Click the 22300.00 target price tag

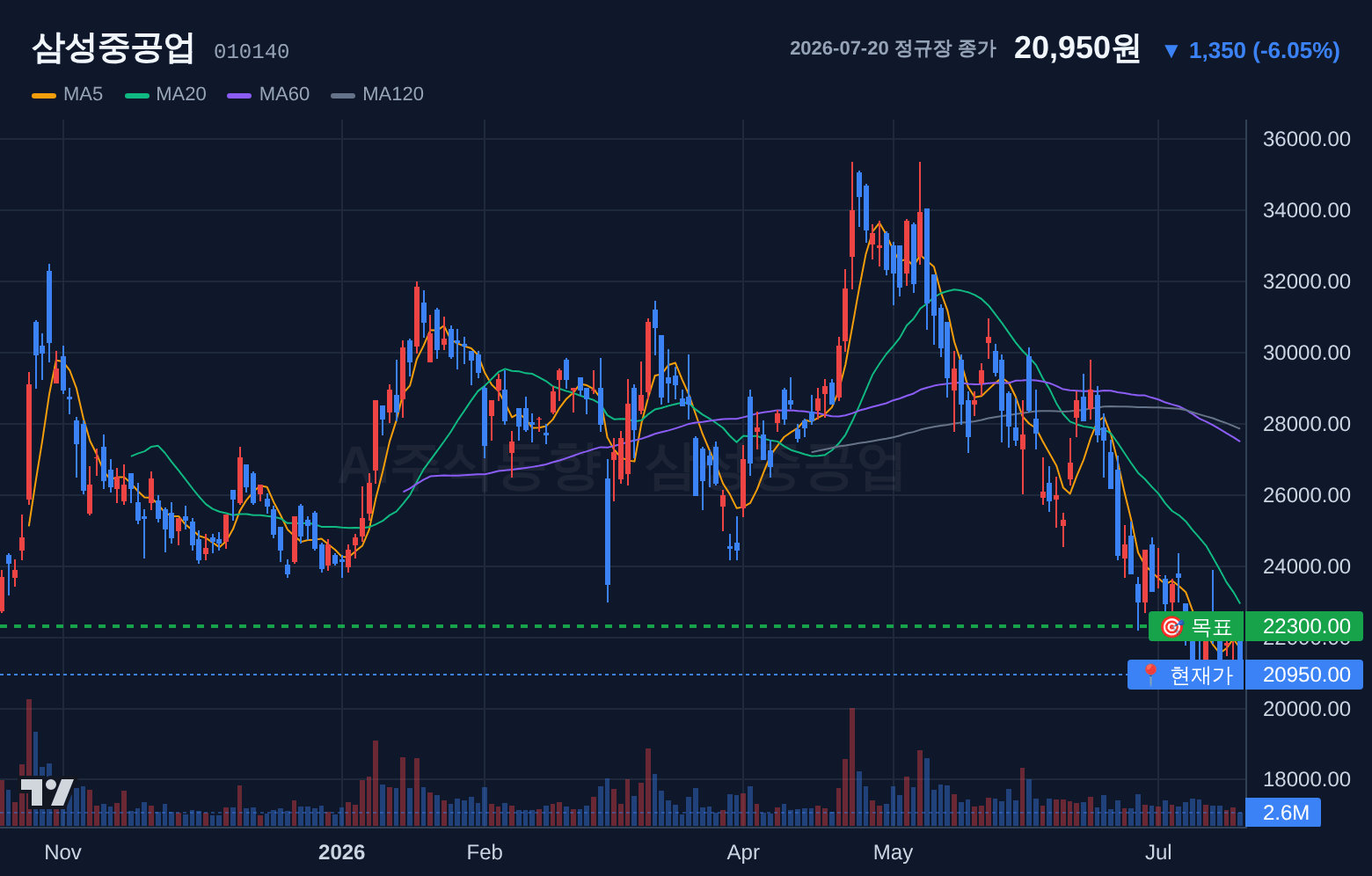pos(1305,626)
